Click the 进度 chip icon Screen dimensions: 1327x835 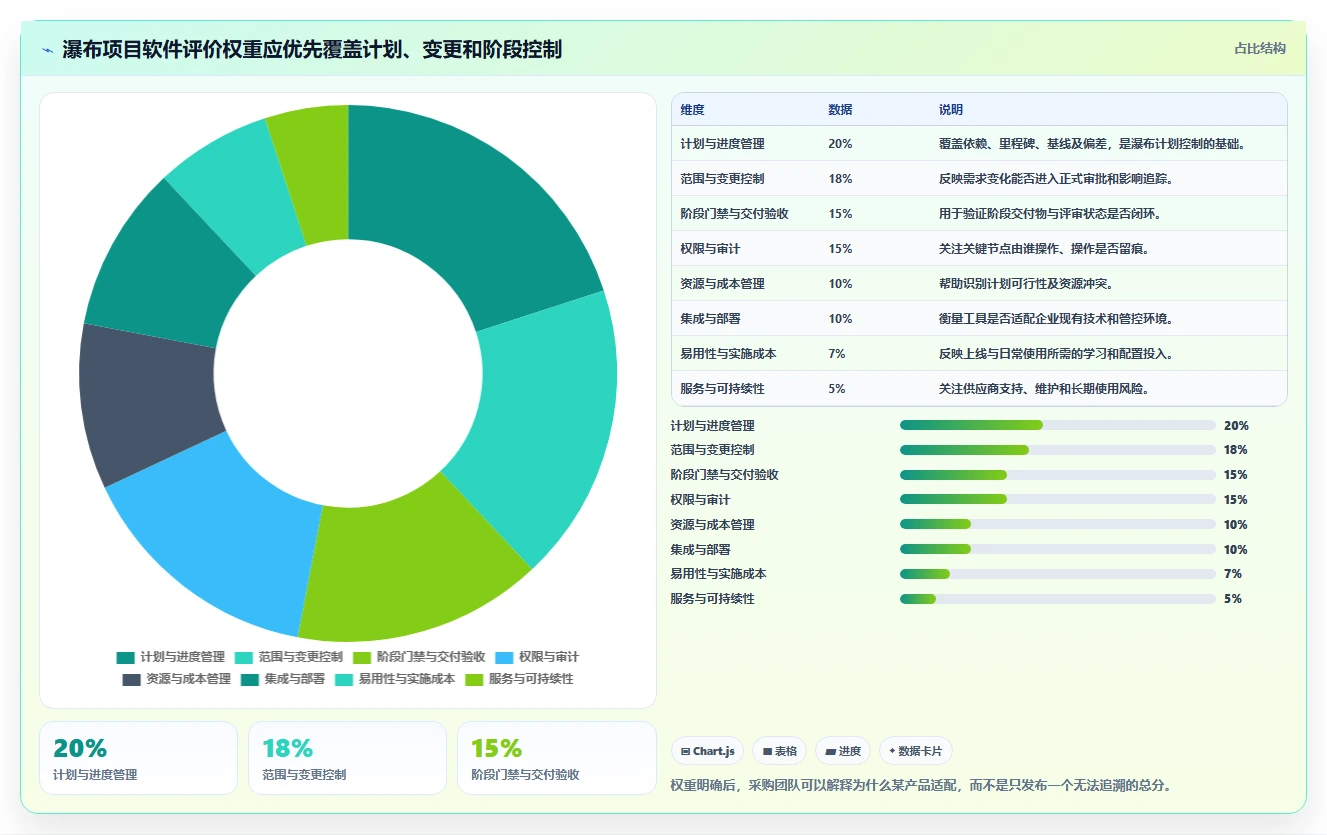[x=830, y=751]
